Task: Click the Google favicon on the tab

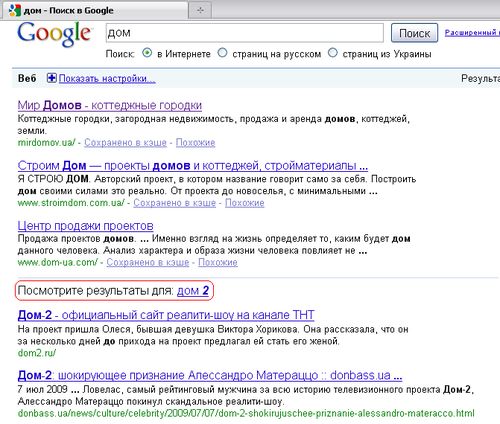Action: pos(15,10)
